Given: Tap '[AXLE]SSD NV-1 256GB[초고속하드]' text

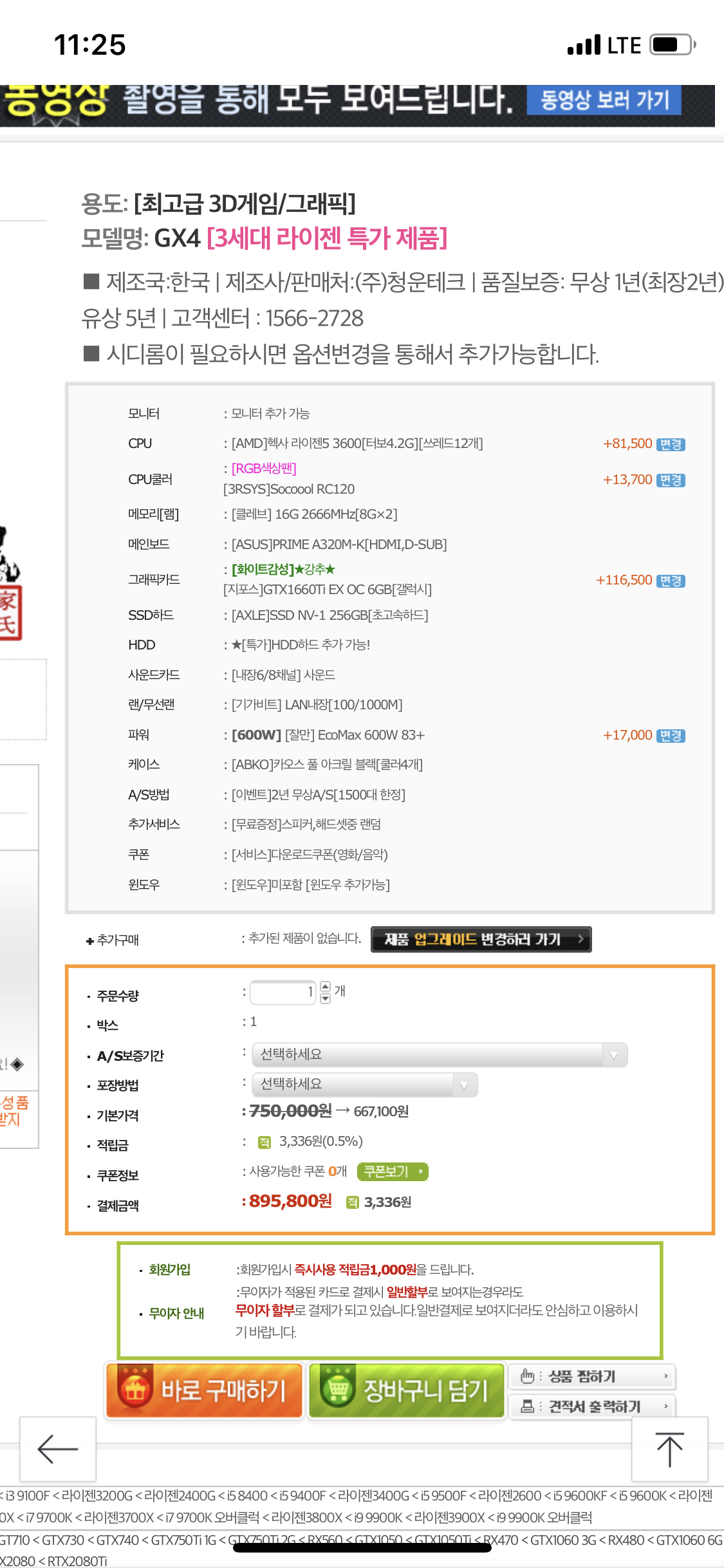Looking at the screenshot, I should tap(330, 615).
